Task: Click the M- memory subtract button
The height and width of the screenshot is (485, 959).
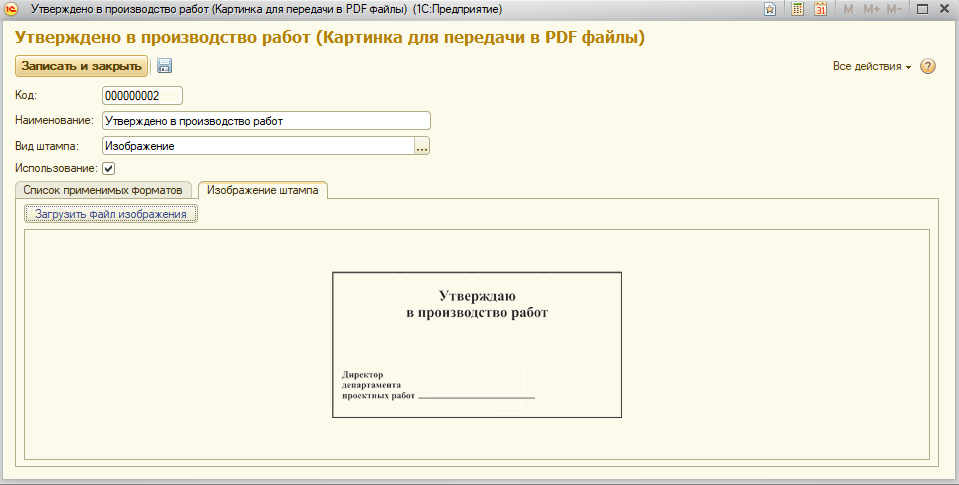Action: pos(894,9)
